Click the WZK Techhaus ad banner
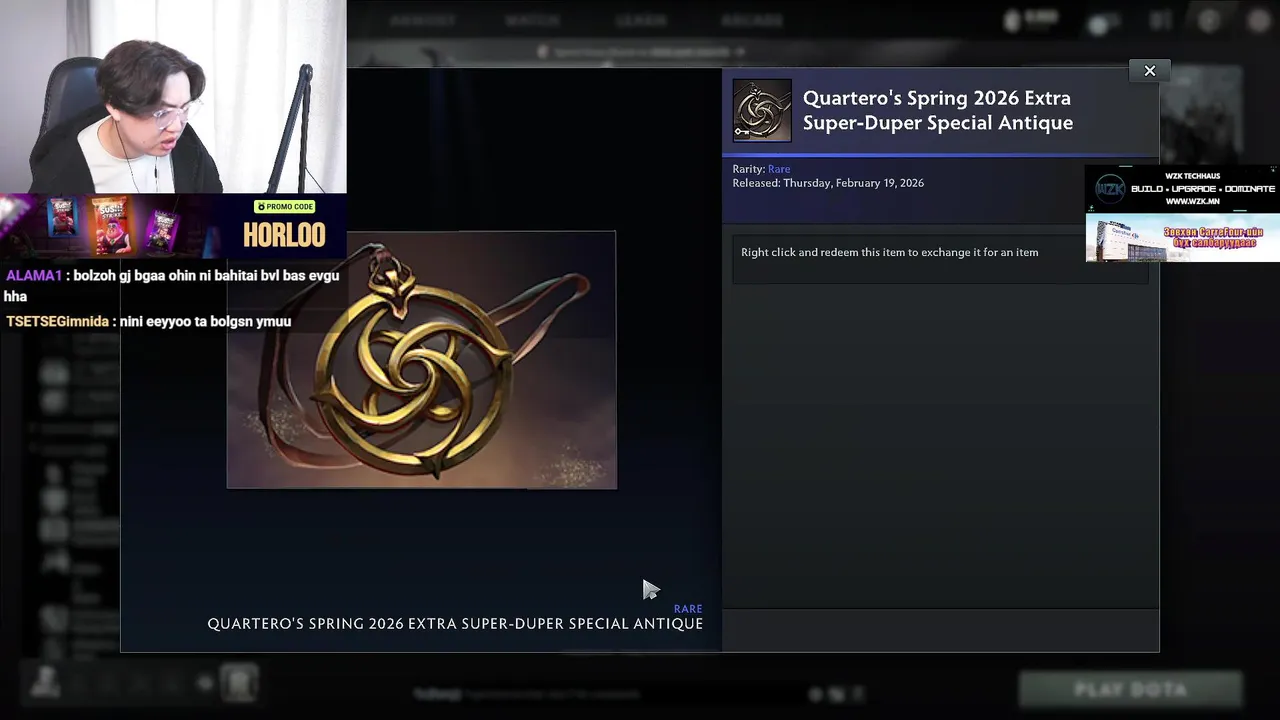Screen dimensions: 1280x720 (1182, 189)
